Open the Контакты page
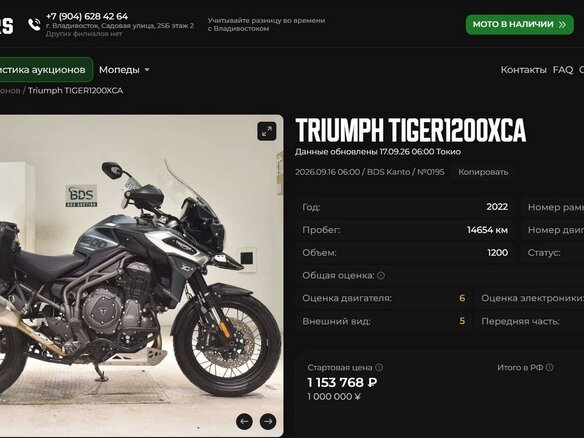 tap(523, 70)
